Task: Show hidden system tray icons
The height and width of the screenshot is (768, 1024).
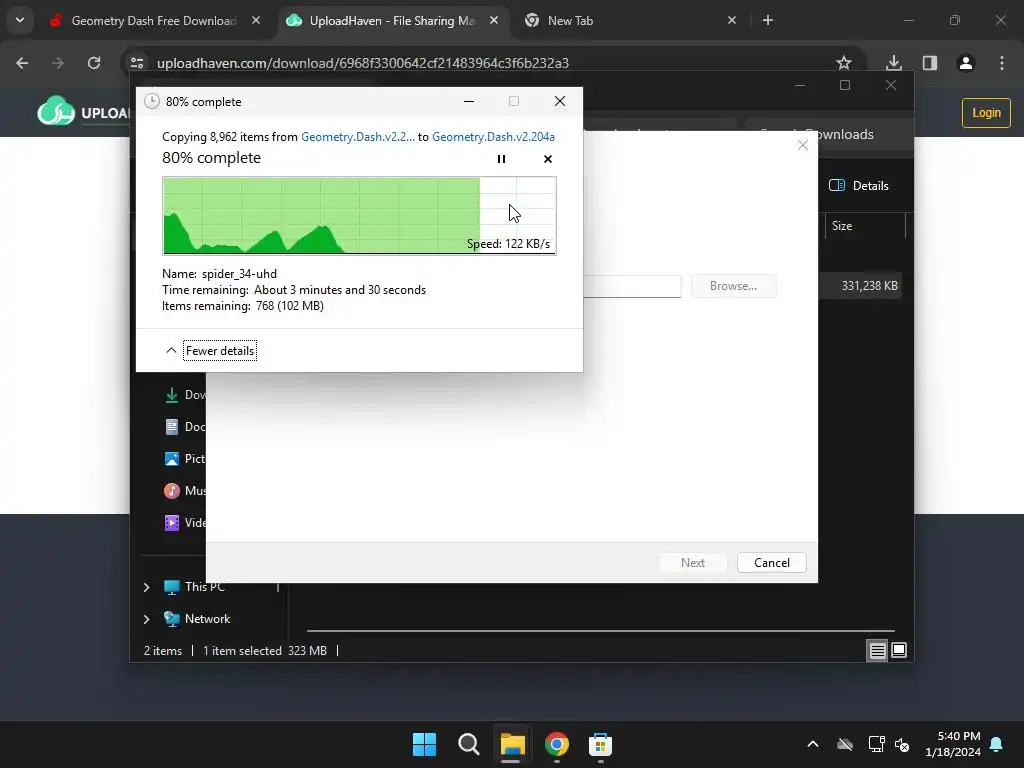Action: point(812,744)
